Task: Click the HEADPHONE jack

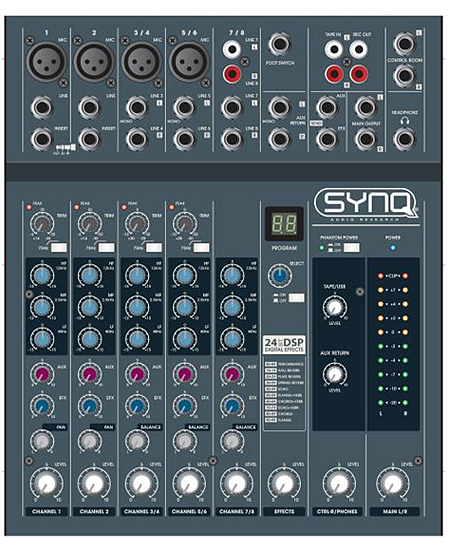Action: click(404, 139)
